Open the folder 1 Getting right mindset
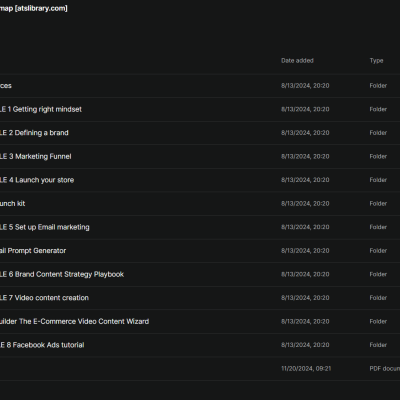The width and height of the screenshot is (400, 400). point(41,109)
